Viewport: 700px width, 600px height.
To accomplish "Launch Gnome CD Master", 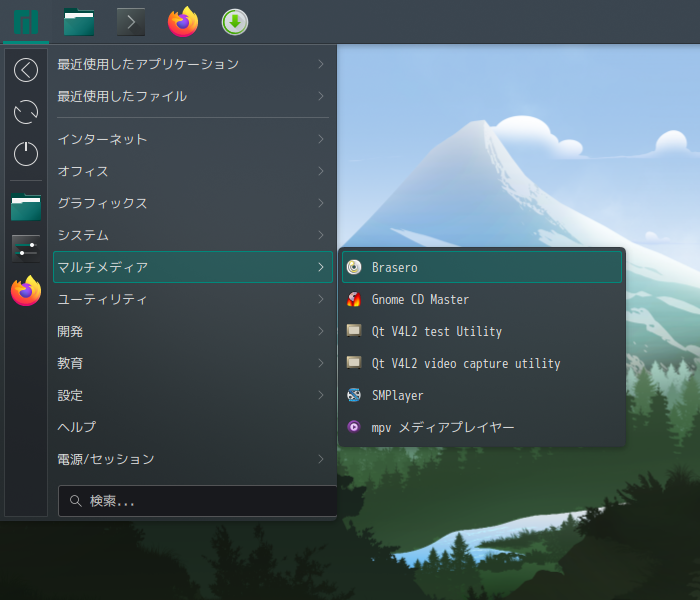I will click(482, 299).
